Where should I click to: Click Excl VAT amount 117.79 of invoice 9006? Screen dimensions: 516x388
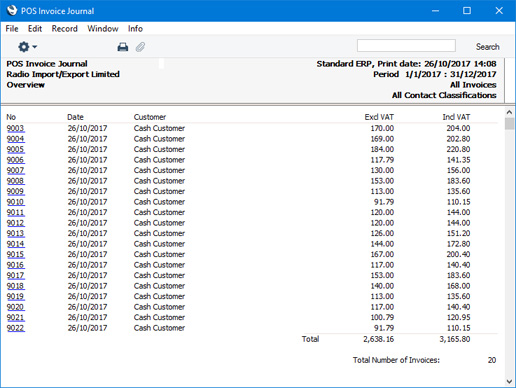[x=382, y=160]
